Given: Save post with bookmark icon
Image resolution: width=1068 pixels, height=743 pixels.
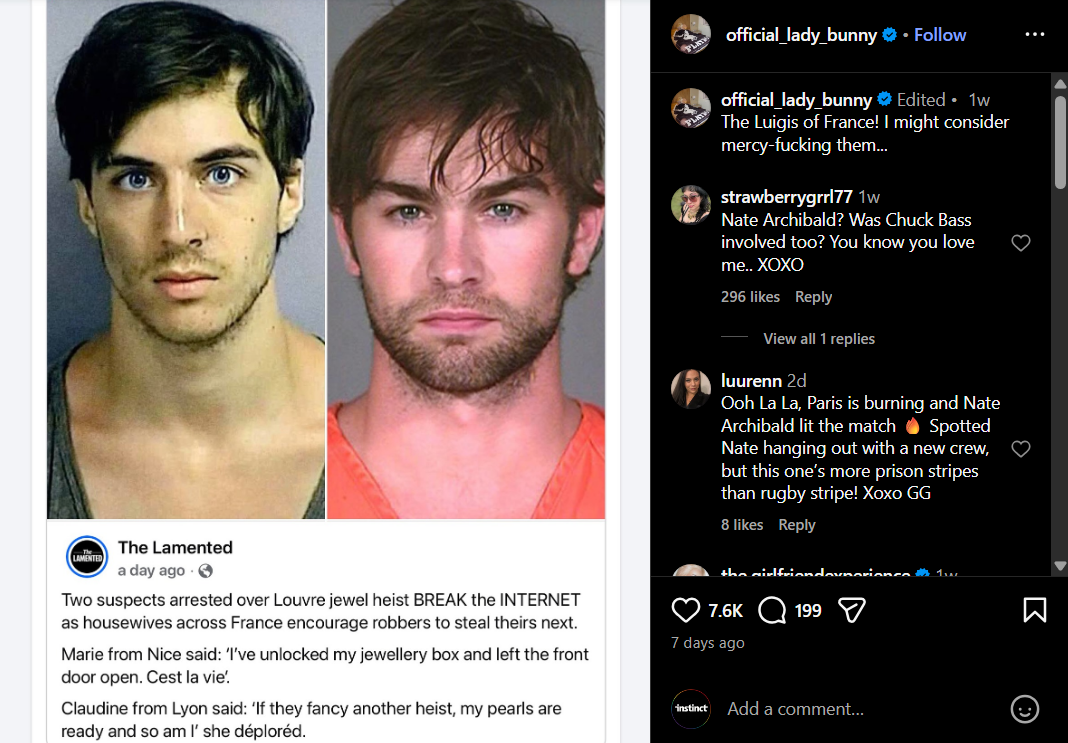Looking at the screenshot, I should (x=1035, y=610).
